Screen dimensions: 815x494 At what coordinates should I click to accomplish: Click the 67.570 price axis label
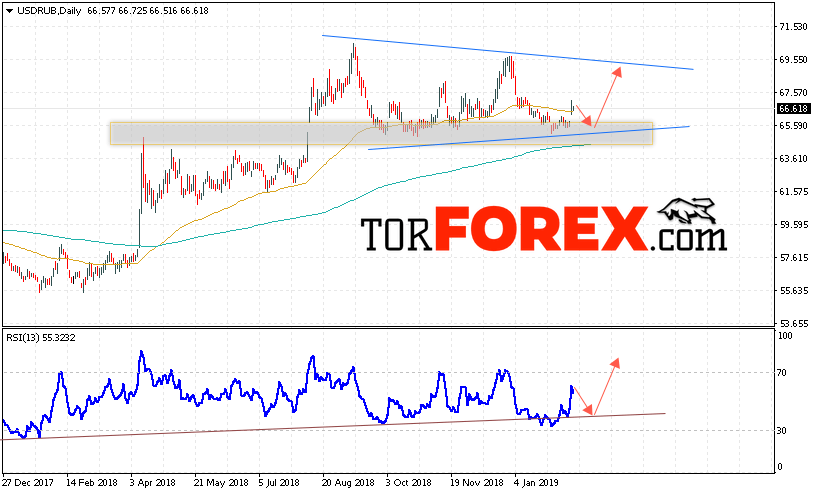793,93
